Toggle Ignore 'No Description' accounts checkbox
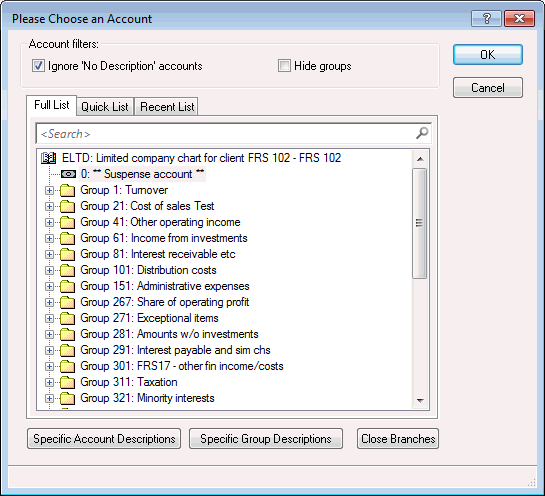545x496 pixels. pos(38,66)
